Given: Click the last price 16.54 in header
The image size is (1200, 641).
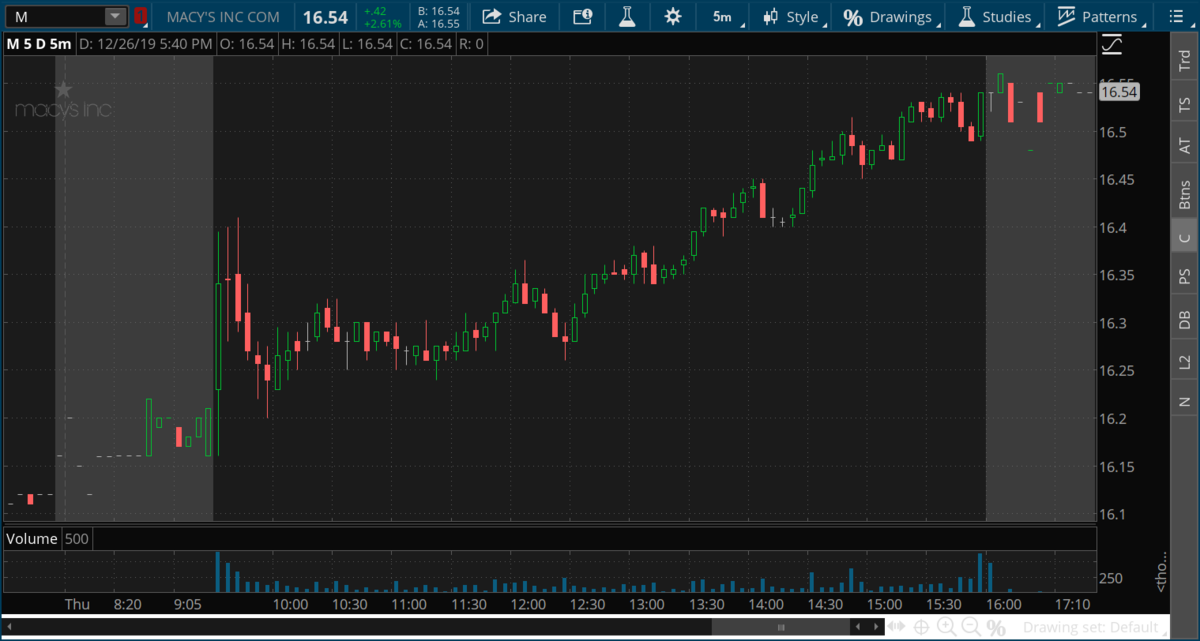Looking at the screenshot, I should [x=324, y=17].
